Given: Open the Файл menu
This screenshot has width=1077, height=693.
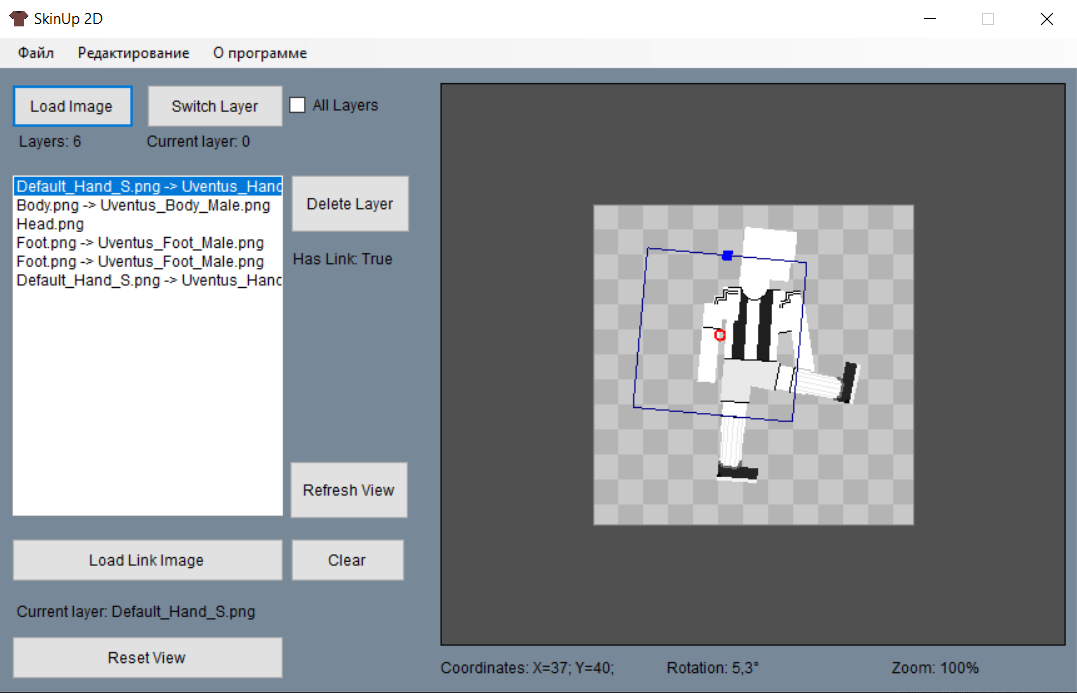Looking at the screenshot, I should click(x=36, y=53).
